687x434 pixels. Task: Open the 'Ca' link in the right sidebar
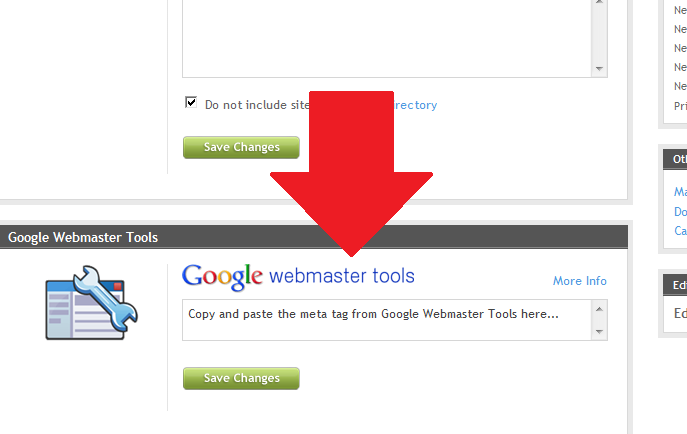[x=680, y=230]
